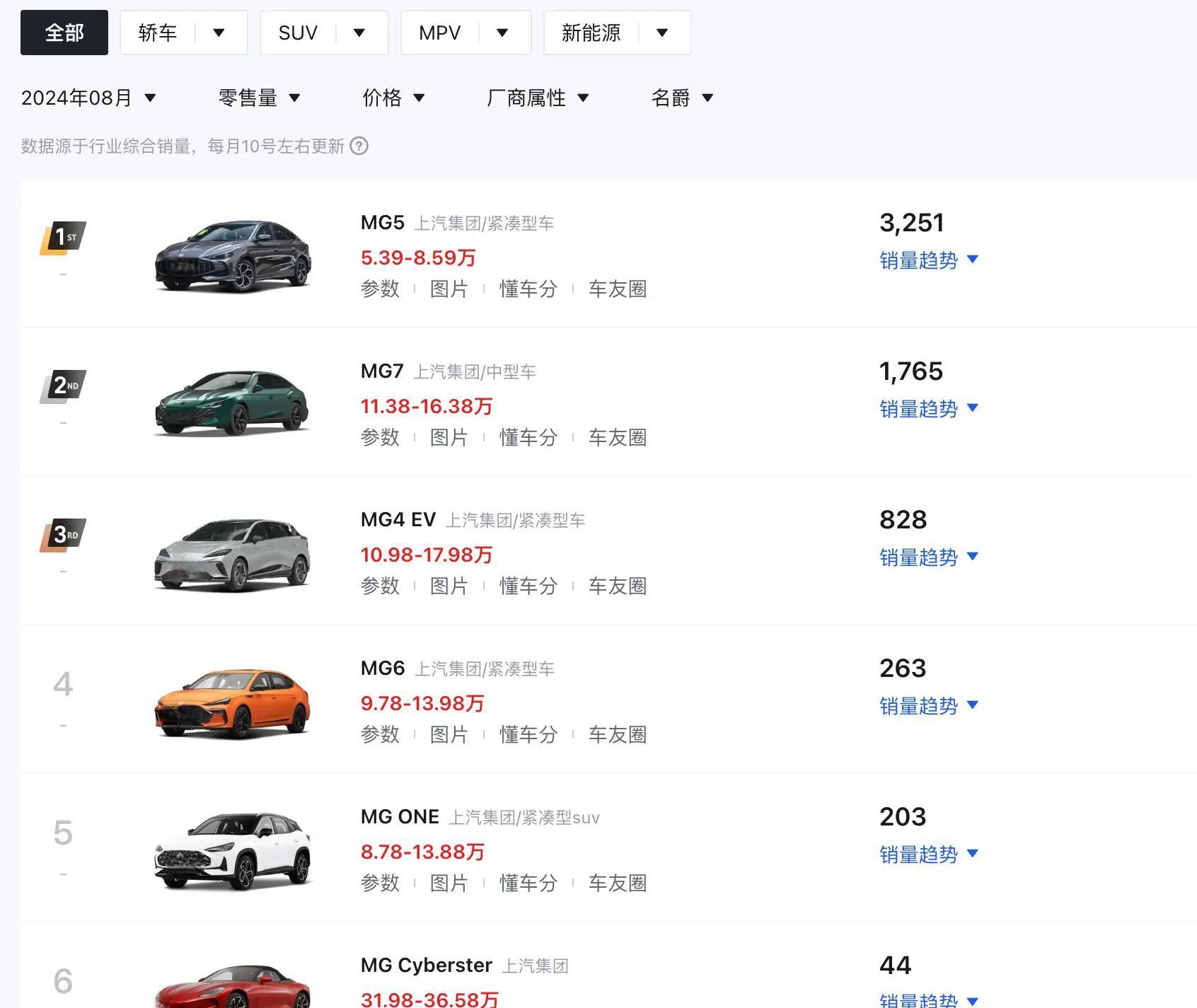View 图片 for MG4 EV
1197x1008 pixels.
pos(449,586)
